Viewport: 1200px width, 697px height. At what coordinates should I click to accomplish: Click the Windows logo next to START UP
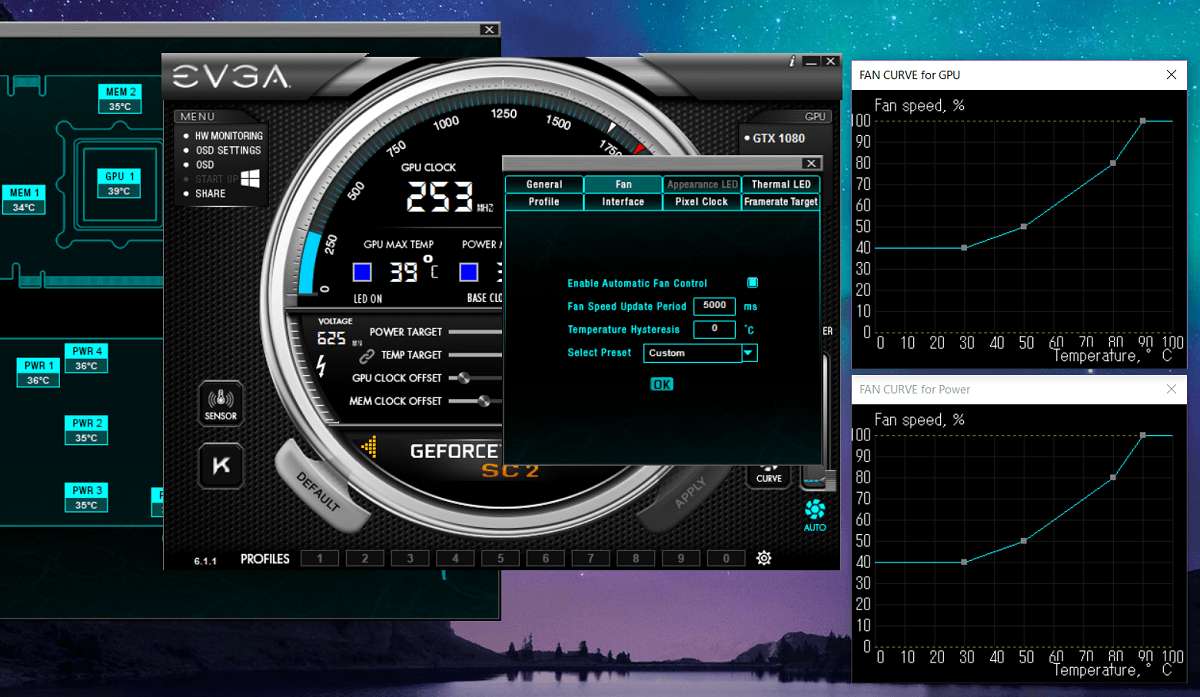[x=250, y=179]
